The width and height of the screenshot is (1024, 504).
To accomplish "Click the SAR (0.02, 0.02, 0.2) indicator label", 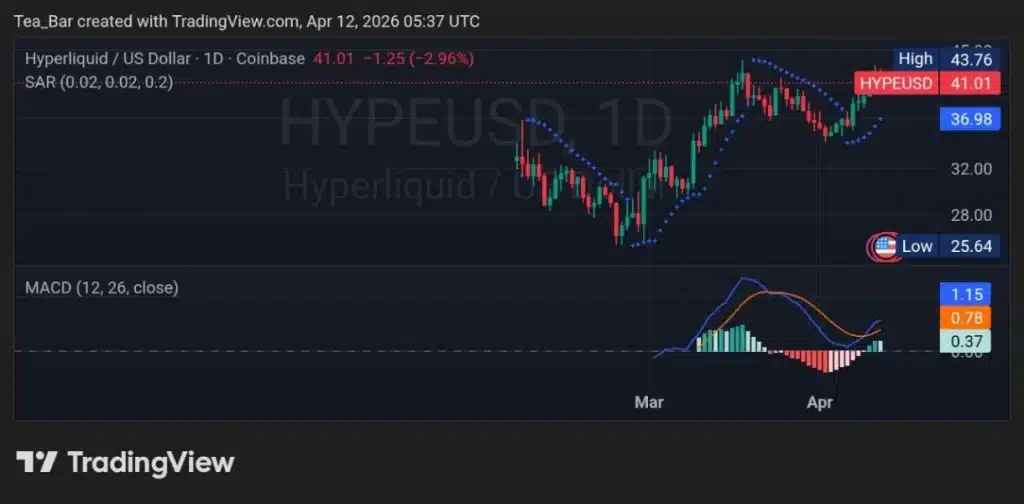I will click(x=99, y=82).
